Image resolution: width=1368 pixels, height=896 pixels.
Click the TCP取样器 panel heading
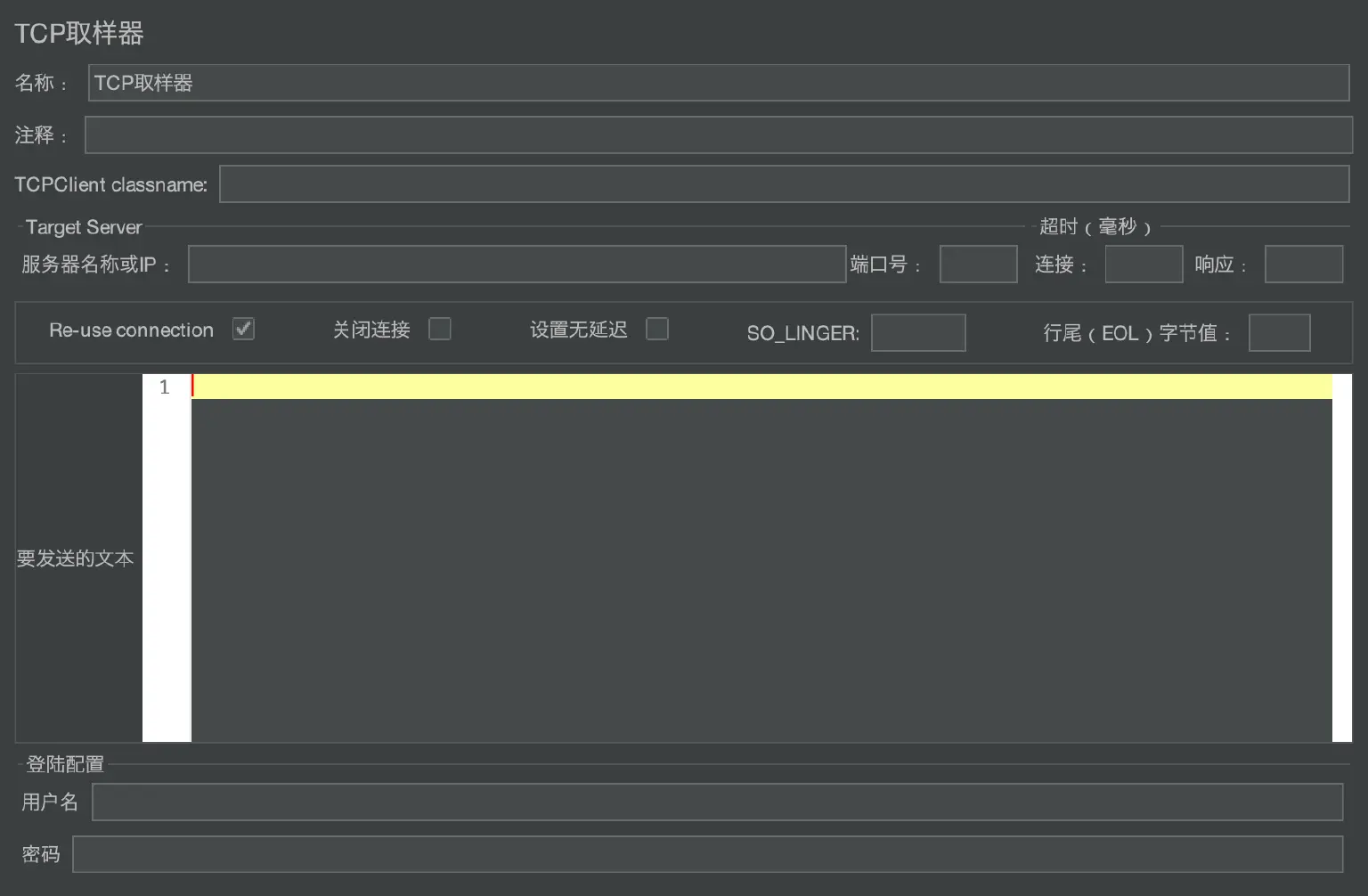[79, 34]
